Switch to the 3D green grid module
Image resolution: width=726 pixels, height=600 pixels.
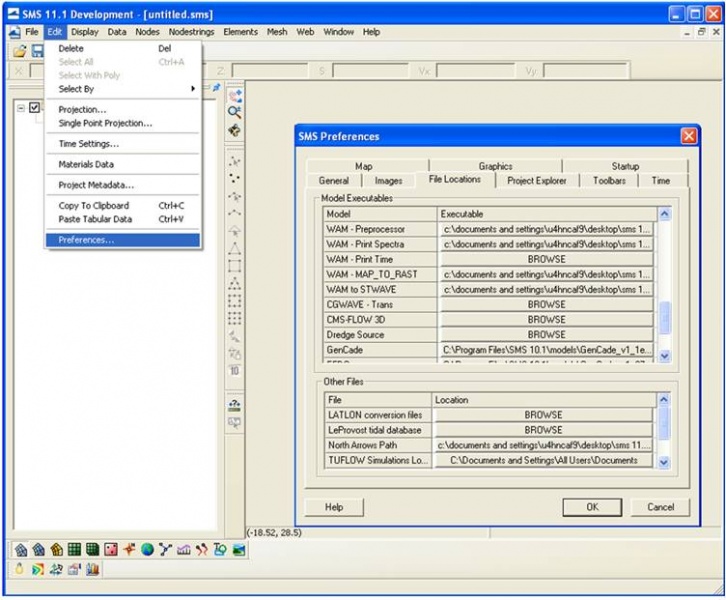(93, 550)
